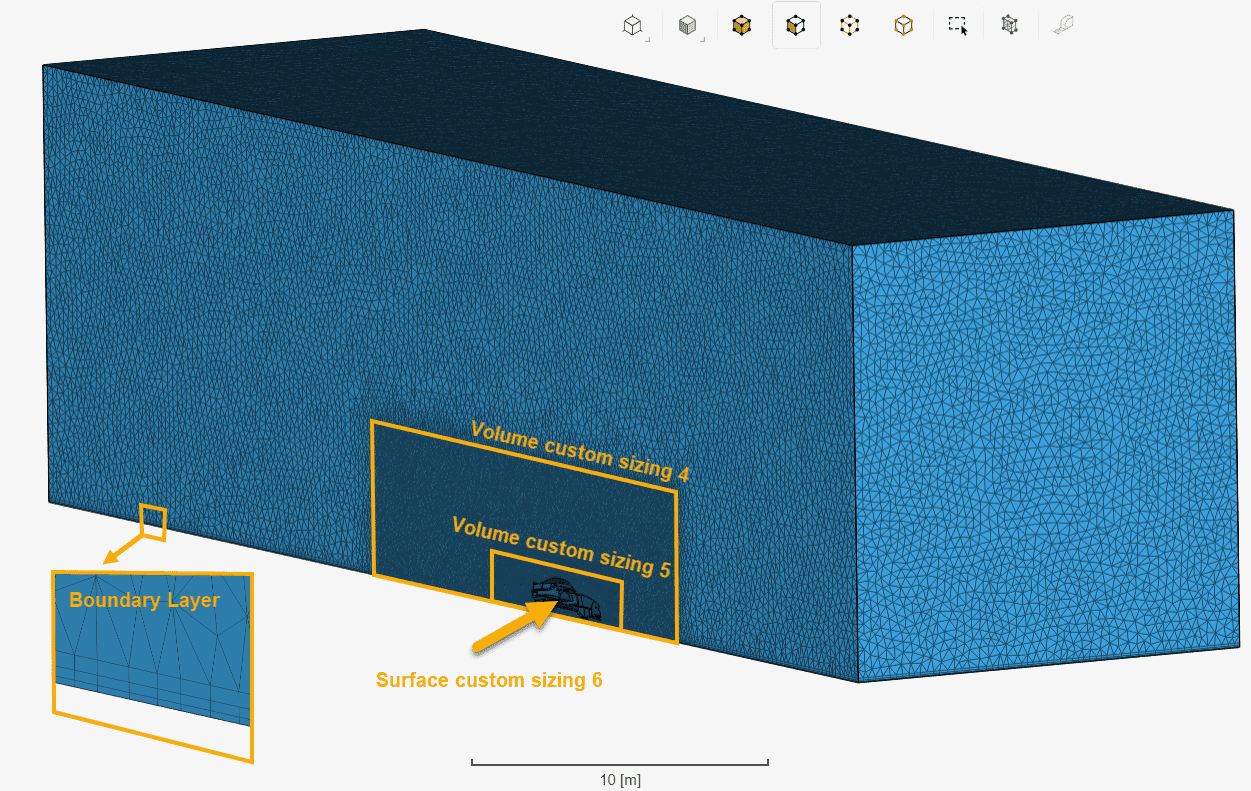Expand the shaded render mode dropdown
This screenshot has width=1251, height=791.
(689, 26)
